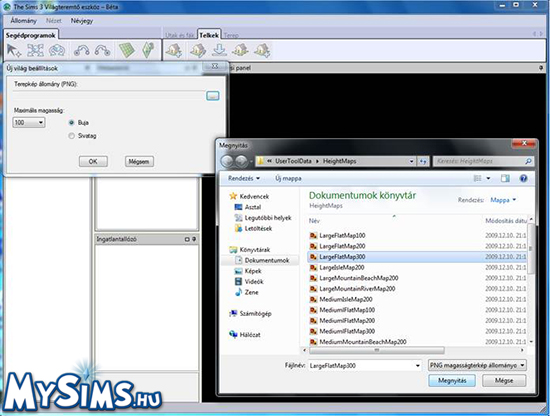Go back in the Megnyitás dialog

click(x=227, y=161)
